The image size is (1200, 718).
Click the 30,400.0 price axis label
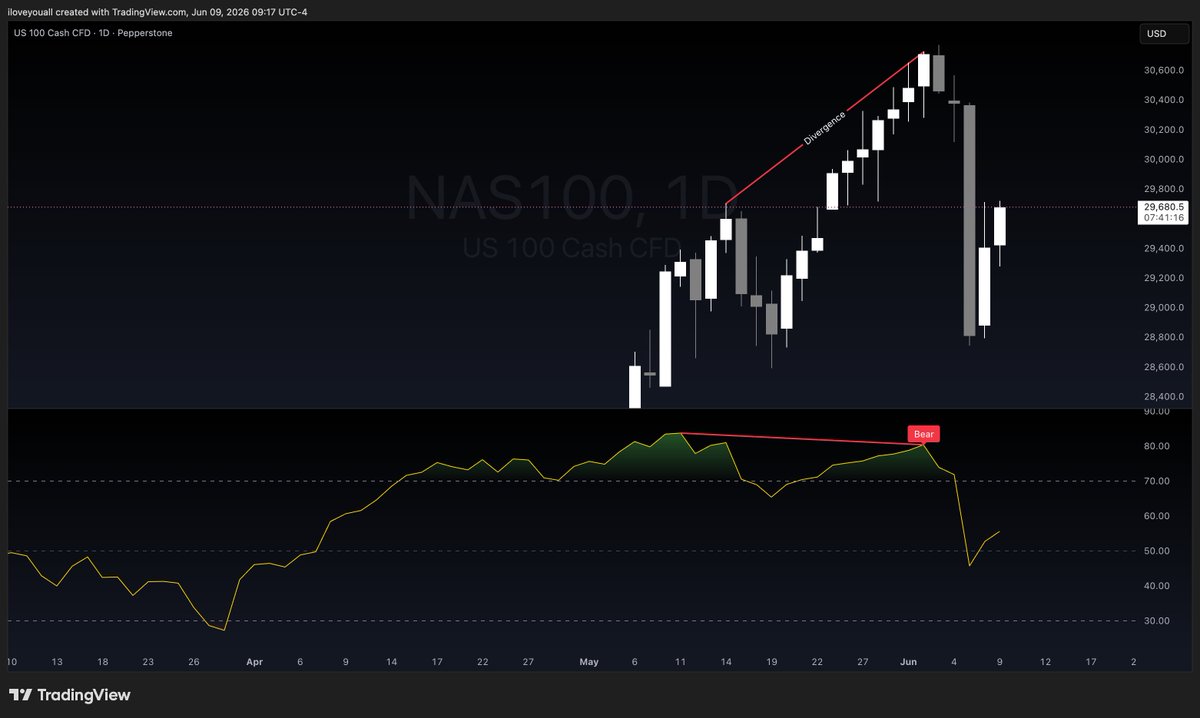coord(1164,100)
